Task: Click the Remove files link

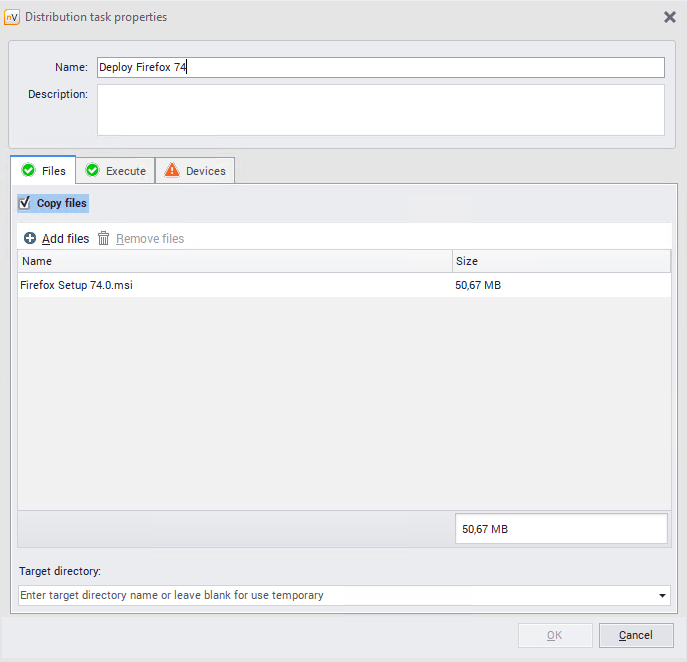Action: 150,239
